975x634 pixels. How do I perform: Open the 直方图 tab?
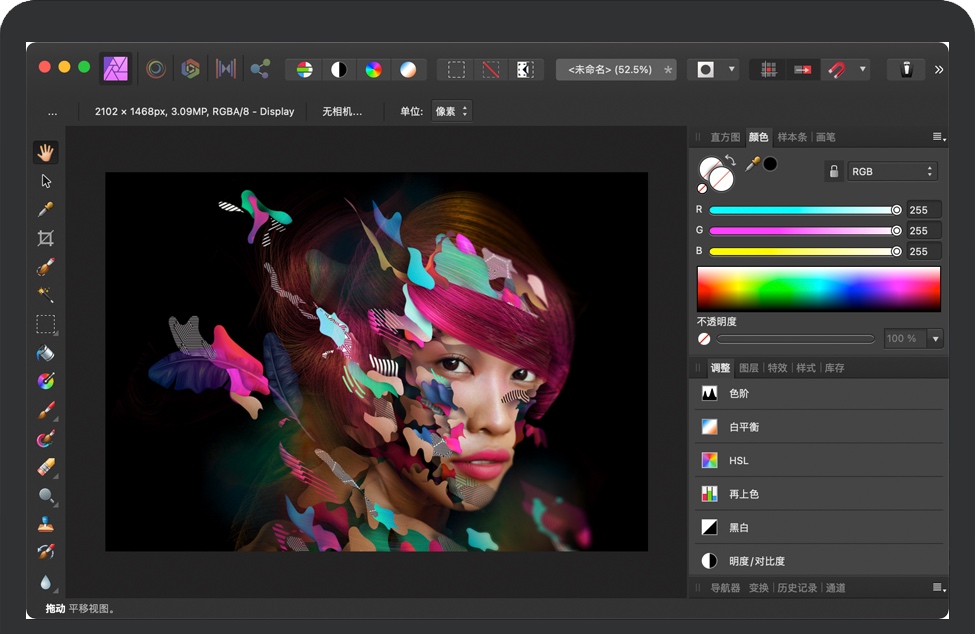[x=724, y=137]
